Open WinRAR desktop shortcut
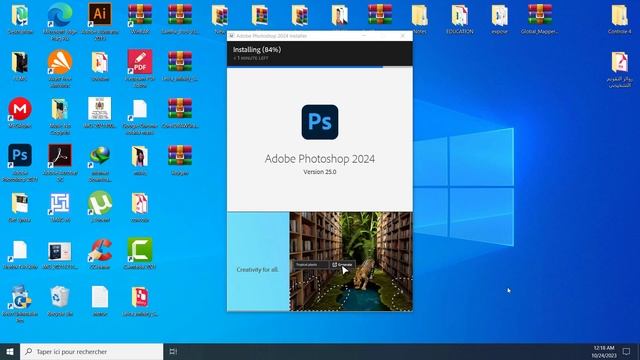Image resolution: width=640 pixels, height=360 pixels. [x=140, y=16]
